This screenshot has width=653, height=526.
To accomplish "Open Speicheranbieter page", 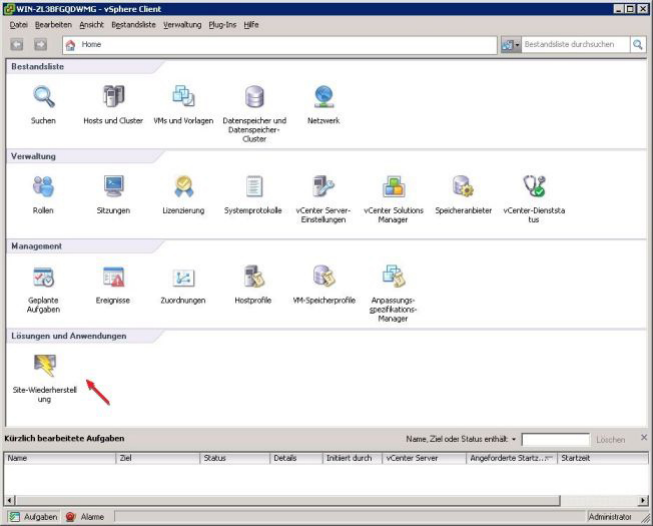I will pos(464,194).
